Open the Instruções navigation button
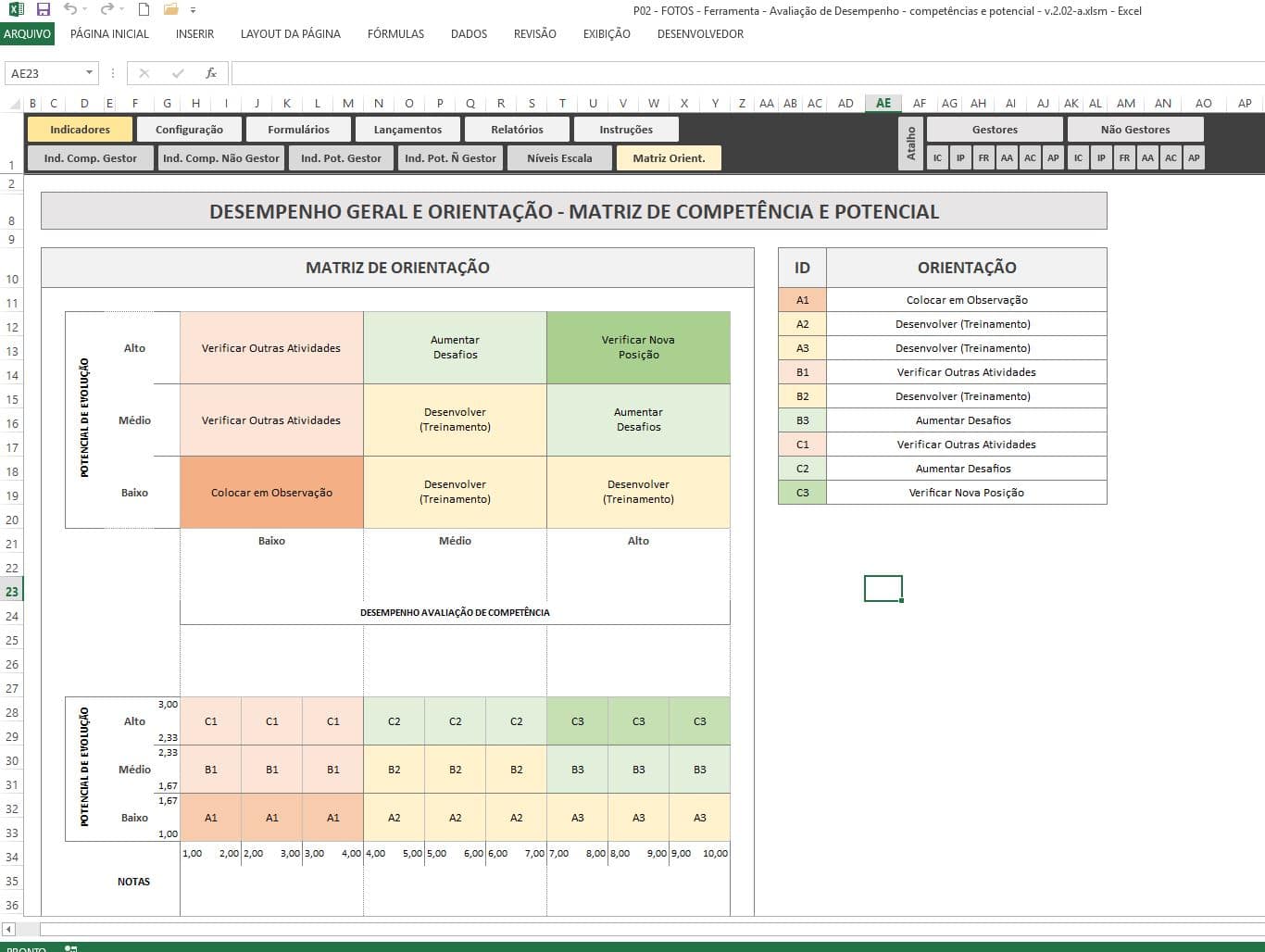 pos(626,130)
